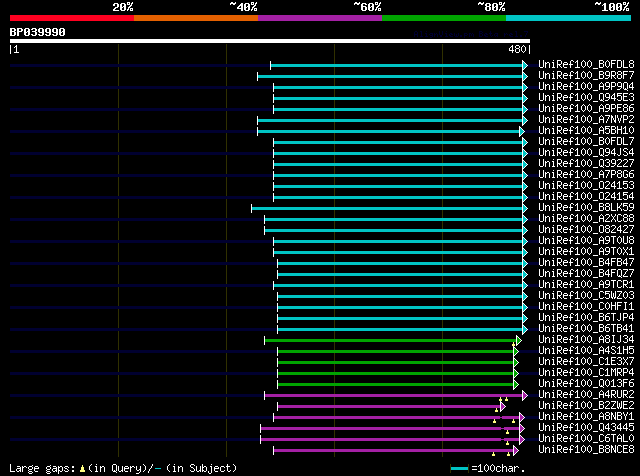Select label UniRef100_B2ZWE2

[x=586, y=406]
